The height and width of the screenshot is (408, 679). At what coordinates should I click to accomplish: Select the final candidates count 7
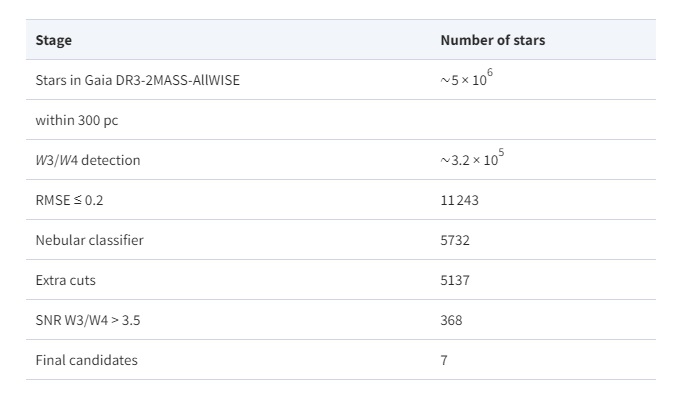click(x=444, y=360)
